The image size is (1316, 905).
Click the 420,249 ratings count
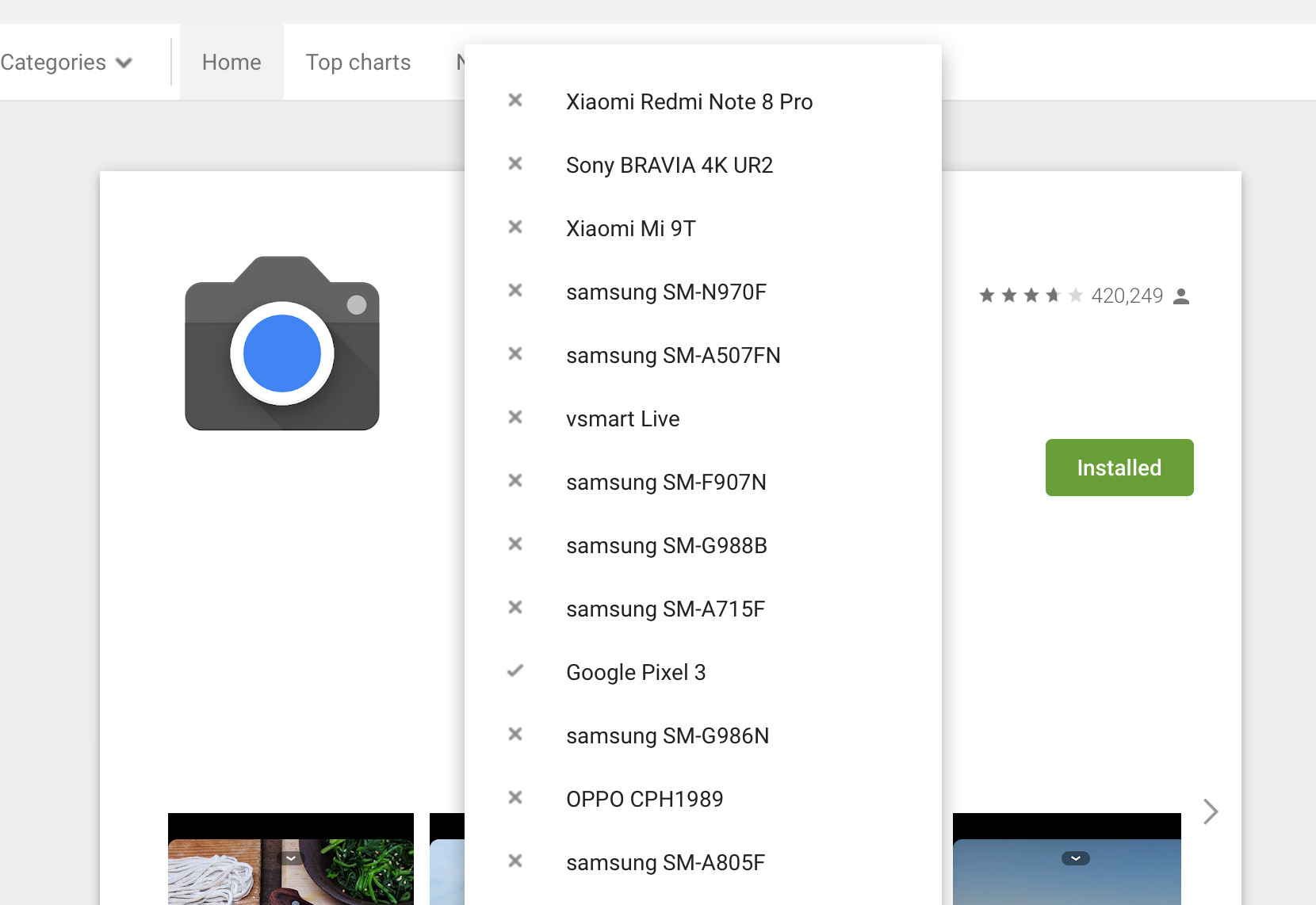click(1127, 296)
